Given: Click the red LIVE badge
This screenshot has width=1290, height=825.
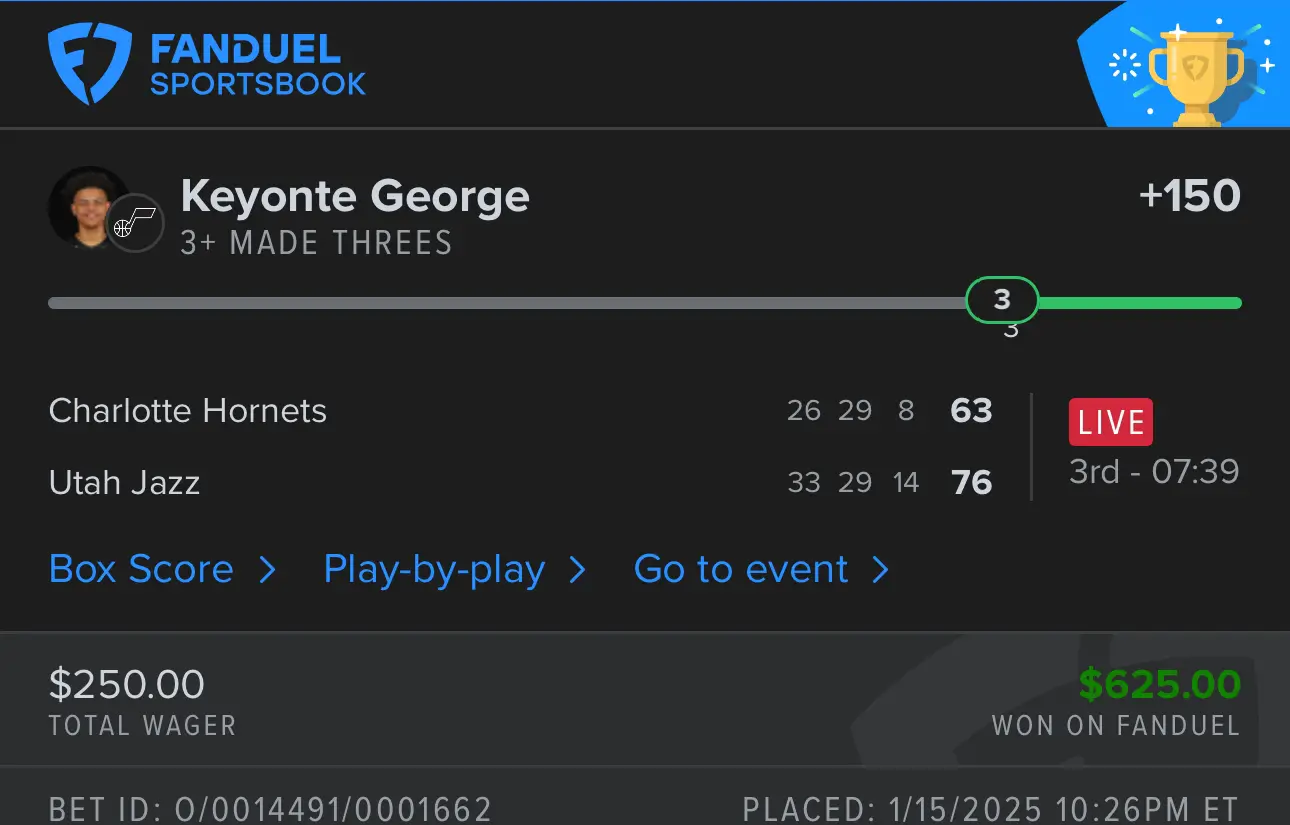Looking at the screenshot, I should click(1110, 422).
